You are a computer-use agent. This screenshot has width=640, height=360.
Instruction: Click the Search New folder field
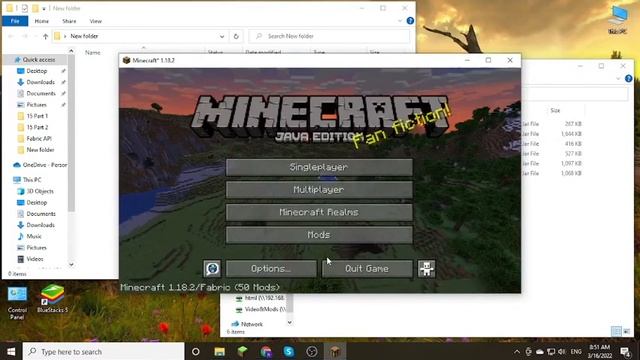point(329,36)
